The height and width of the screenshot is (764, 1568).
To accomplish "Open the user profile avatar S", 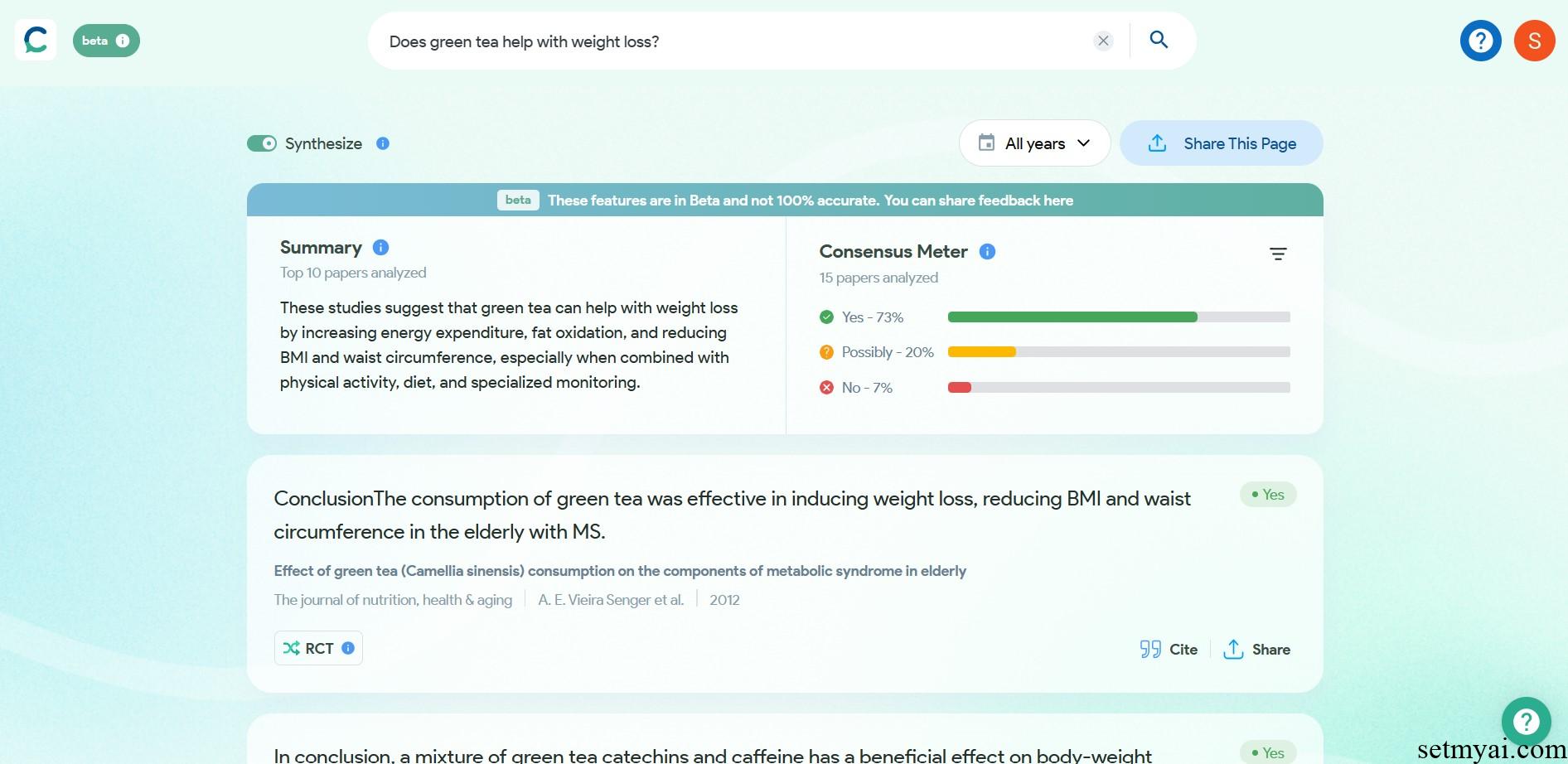I will pos(1534,41).
